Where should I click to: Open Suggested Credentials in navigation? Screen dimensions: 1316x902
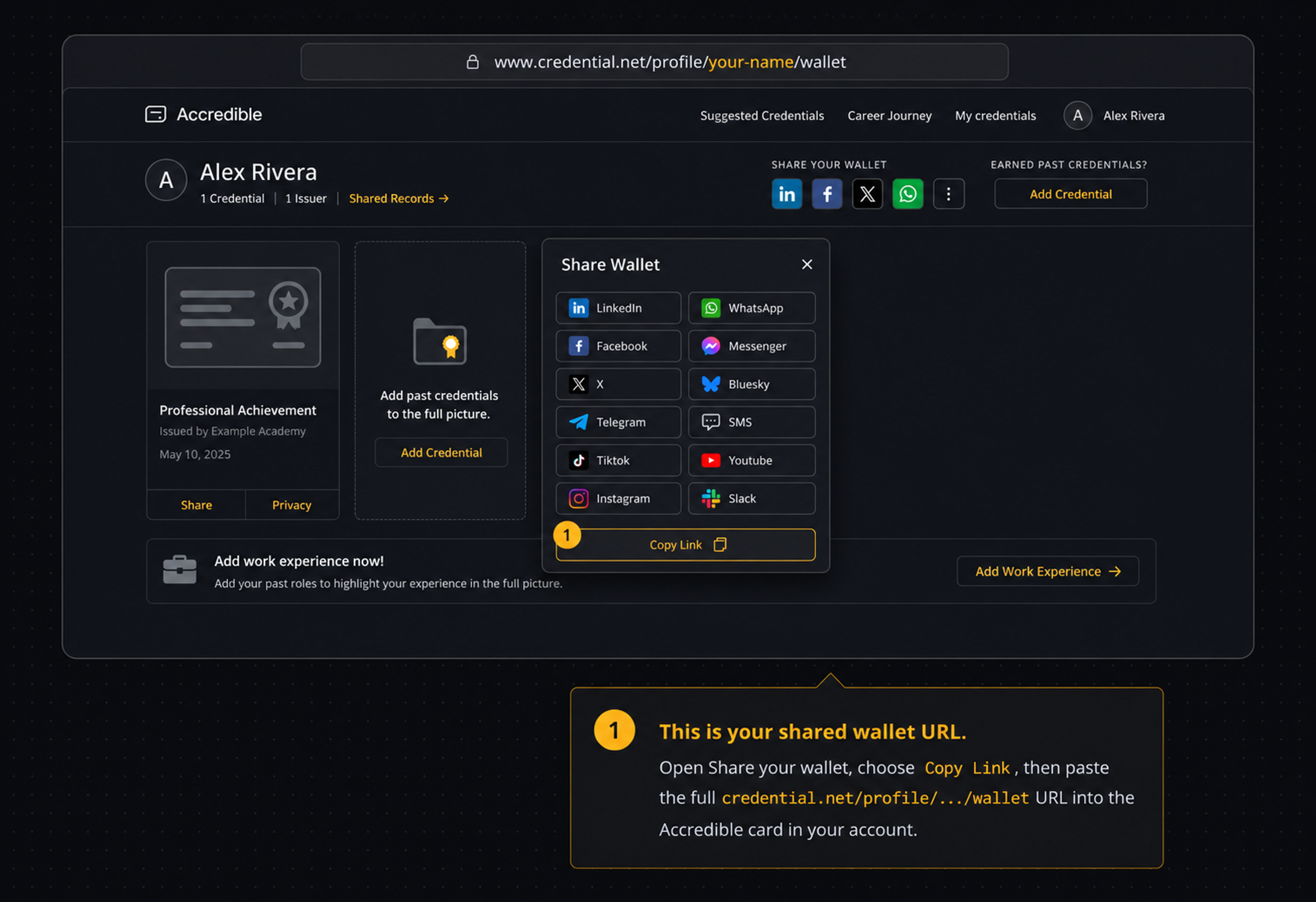coord(761,116)
